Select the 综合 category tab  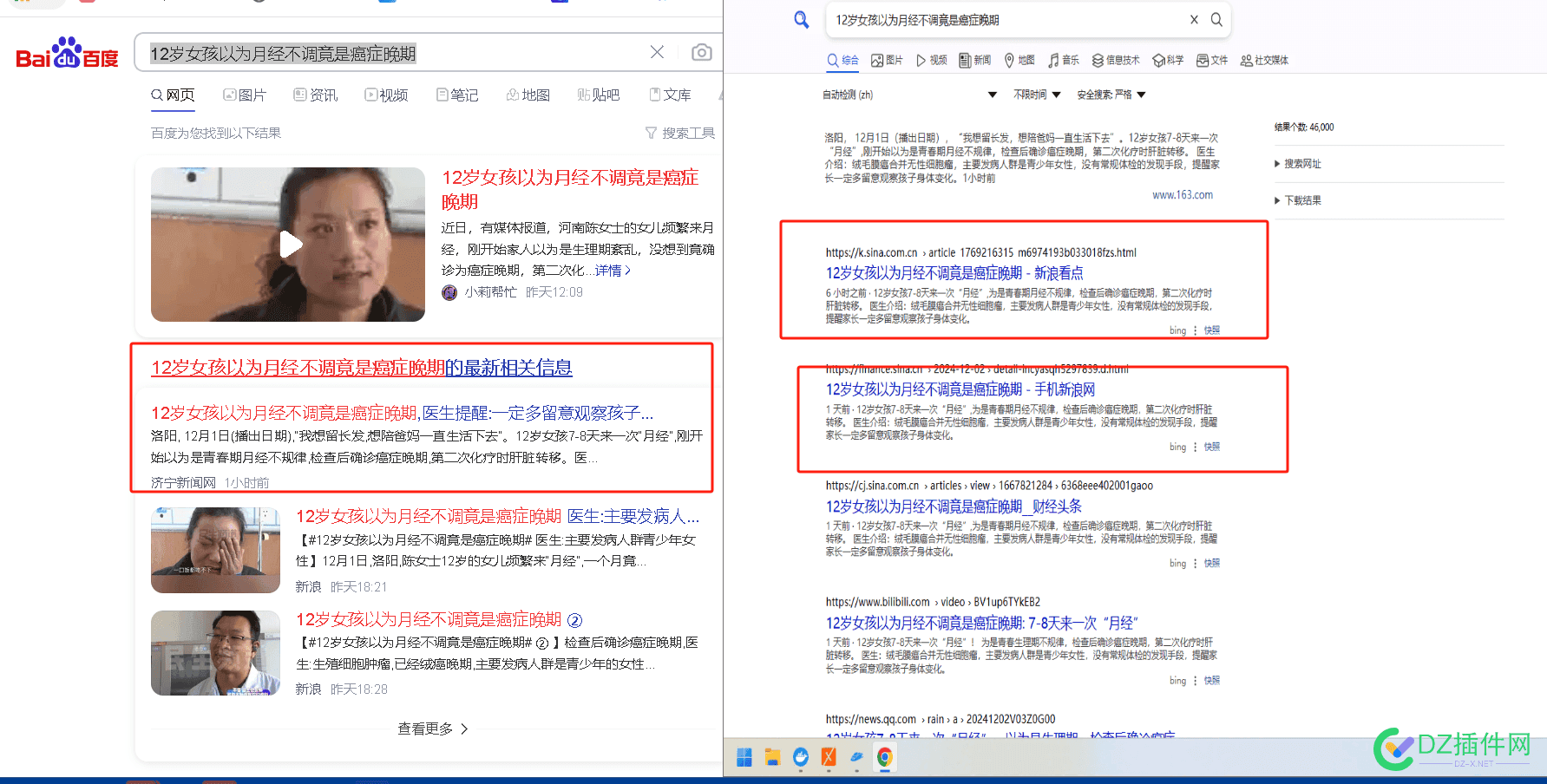(x=842, y=60)
